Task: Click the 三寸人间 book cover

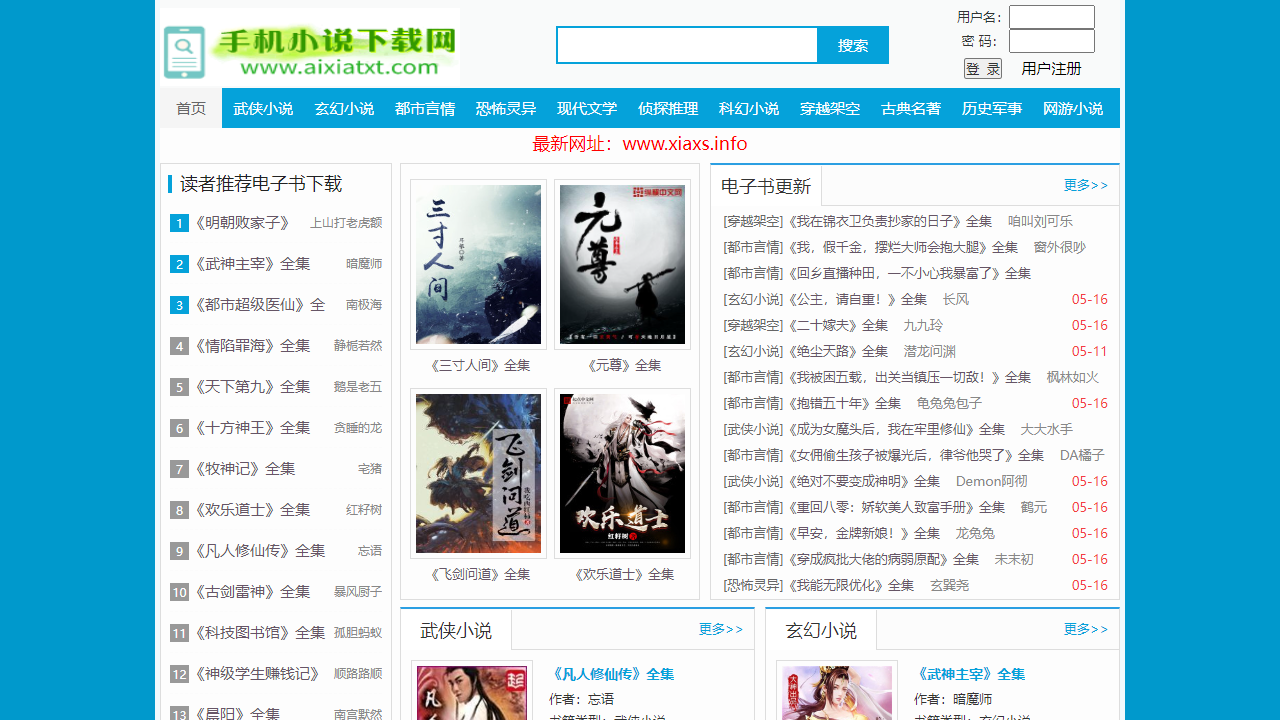Action: 478,264
